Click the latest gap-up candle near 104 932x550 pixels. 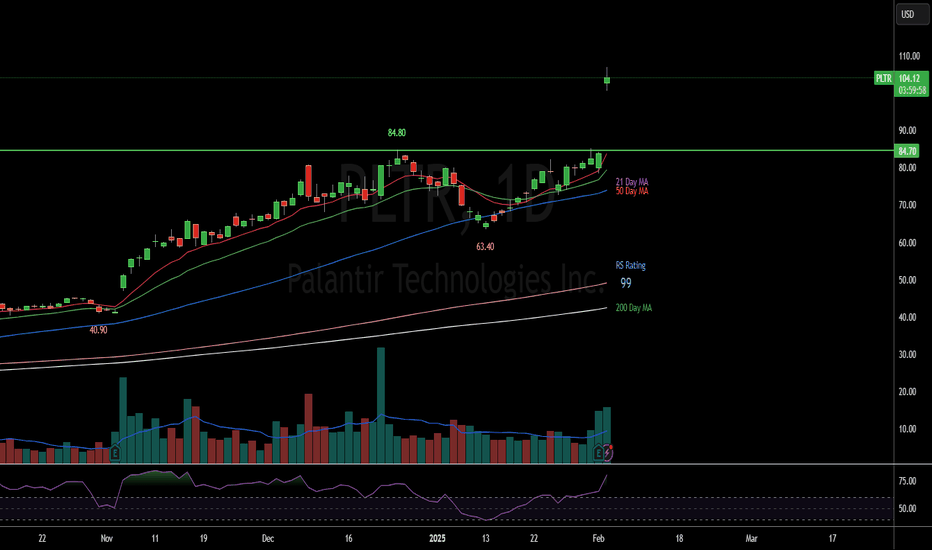607,80
